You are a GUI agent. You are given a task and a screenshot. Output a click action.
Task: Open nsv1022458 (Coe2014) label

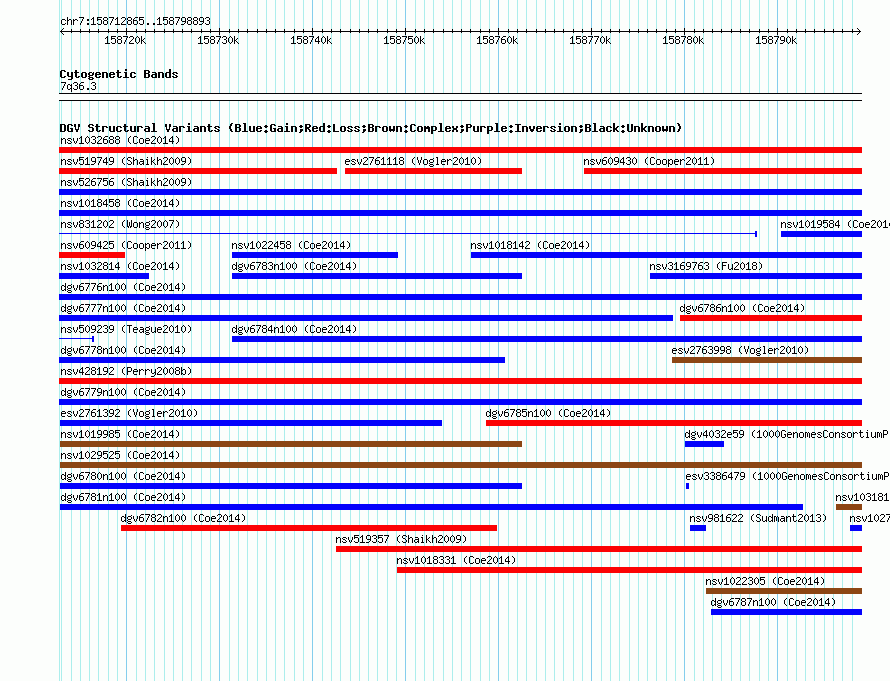coord(291,245)
